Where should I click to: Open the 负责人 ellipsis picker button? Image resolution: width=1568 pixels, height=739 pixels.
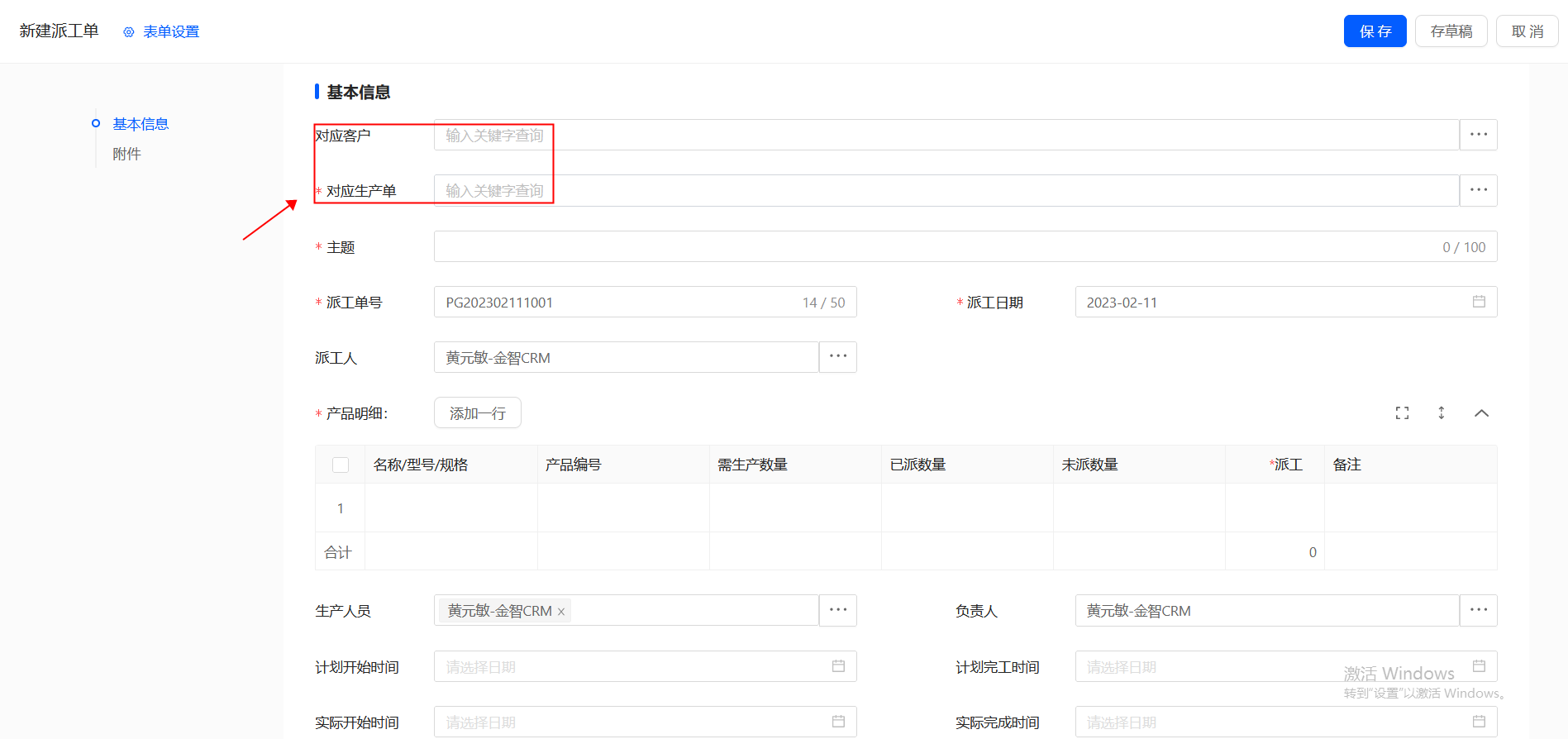click(1479, 610)
